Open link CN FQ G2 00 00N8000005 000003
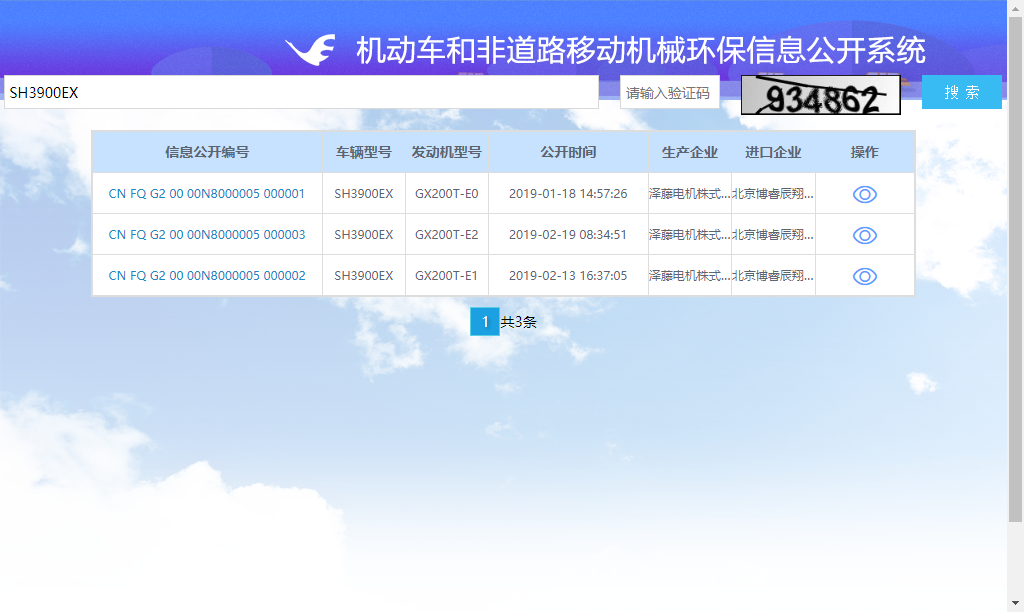The image size is (1024, 612). [207, 235]
